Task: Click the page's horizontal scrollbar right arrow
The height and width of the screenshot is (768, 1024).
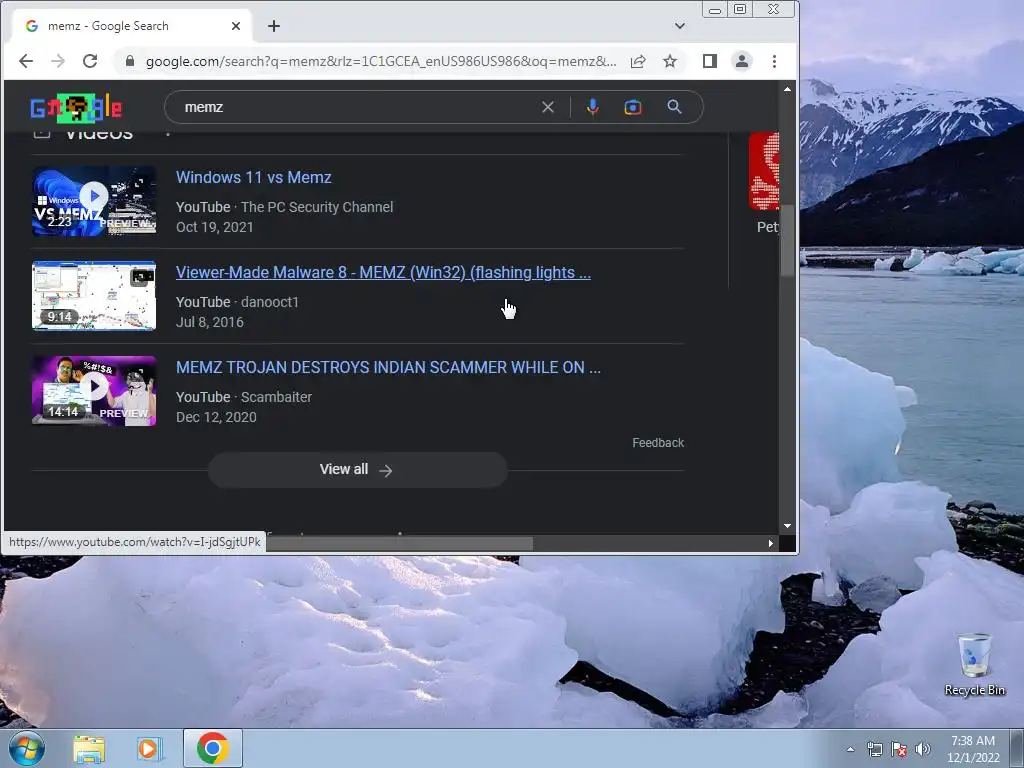Action: pyautogui.click(x=771, y=543)
